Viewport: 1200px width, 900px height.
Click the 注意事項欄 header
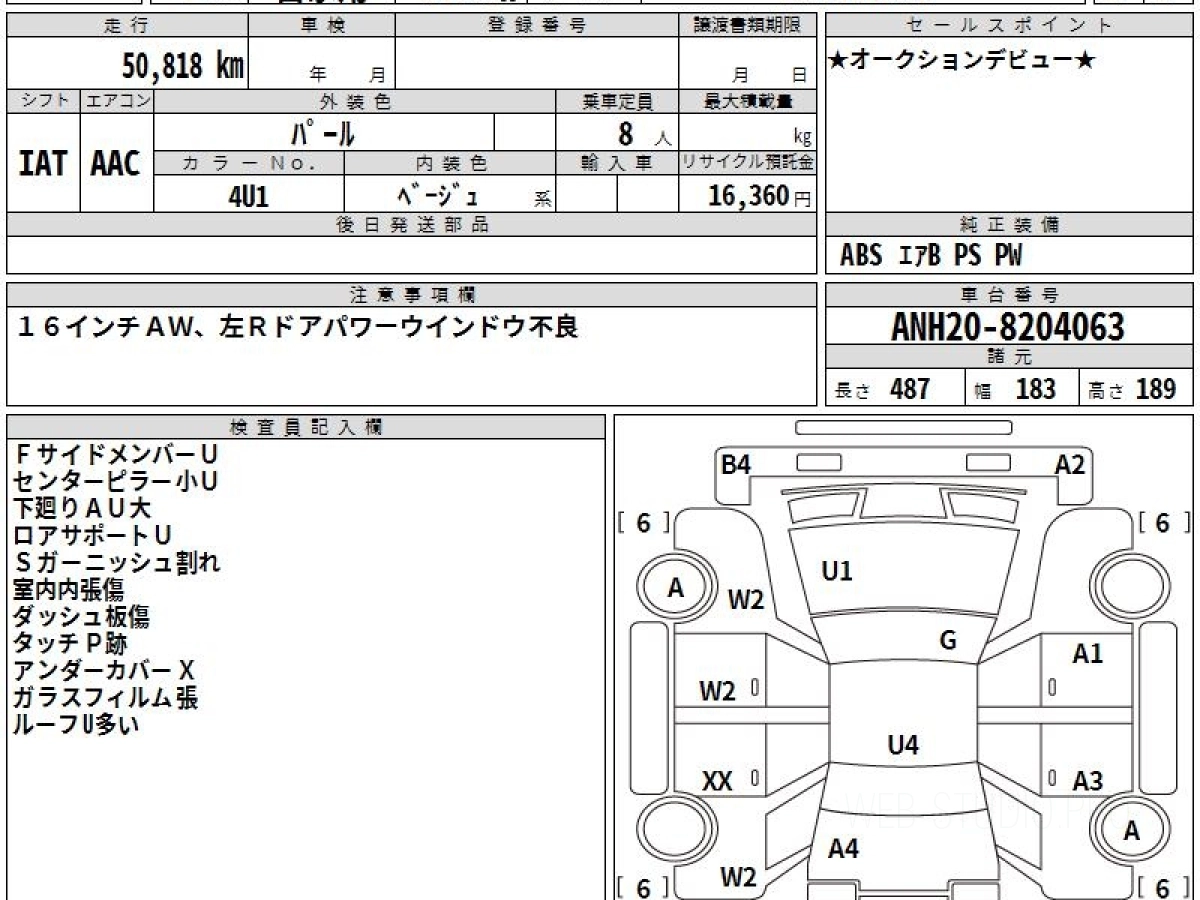[x=412, y=295]
